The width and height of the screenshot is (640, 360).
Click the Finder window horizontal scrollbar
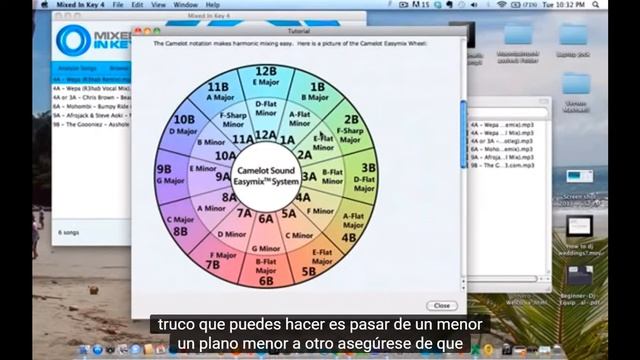[502, 279]
